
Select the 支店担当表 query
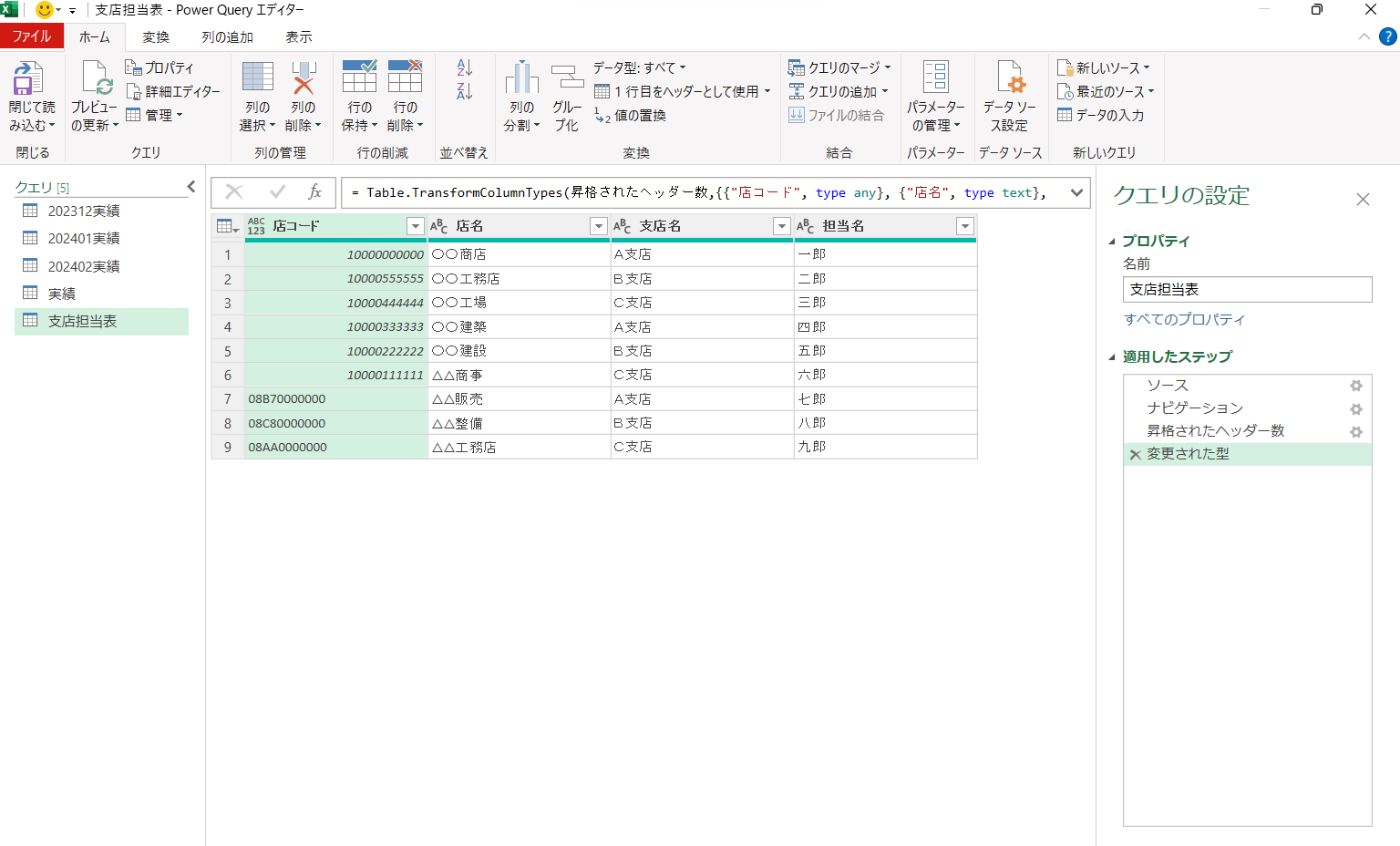pos(102,321)
